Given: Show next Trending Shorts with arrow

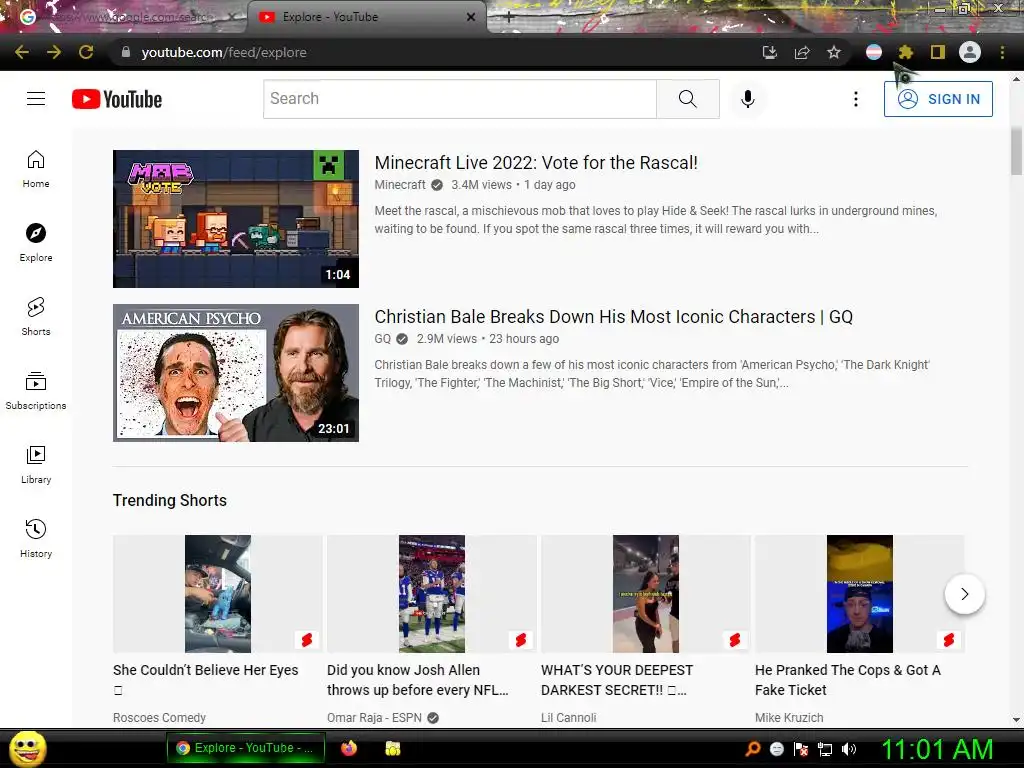Looking at the screenshot, I should tap(965, 594).
